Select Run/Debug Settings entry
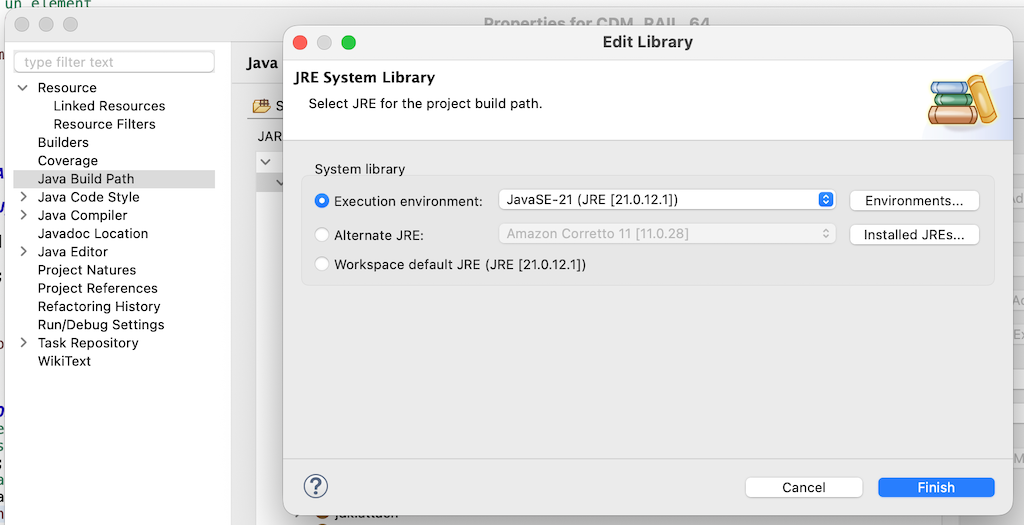Viewport: 1024px width, 525px height. 101,325
